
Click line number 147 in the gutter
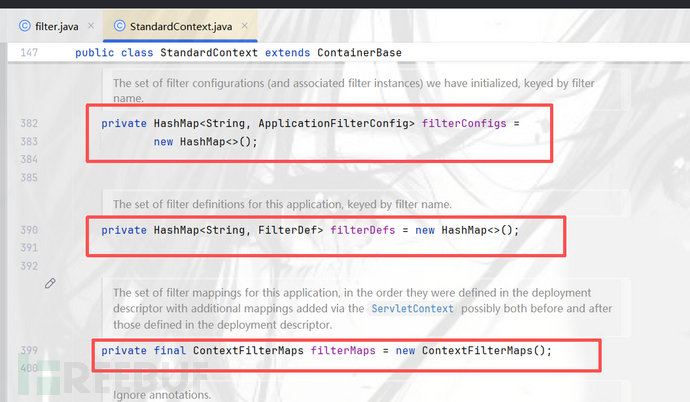[x=28, y=52]
